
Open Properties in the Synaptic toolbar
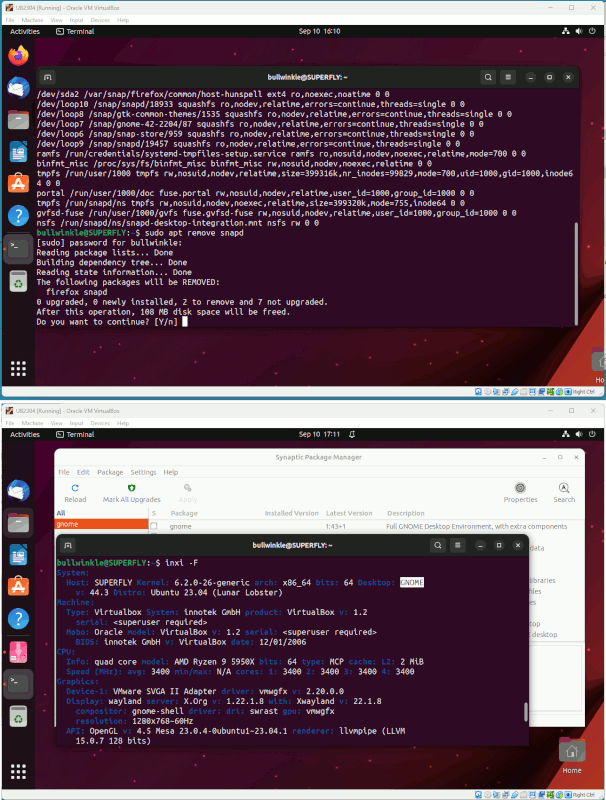[x=520, y=493]
